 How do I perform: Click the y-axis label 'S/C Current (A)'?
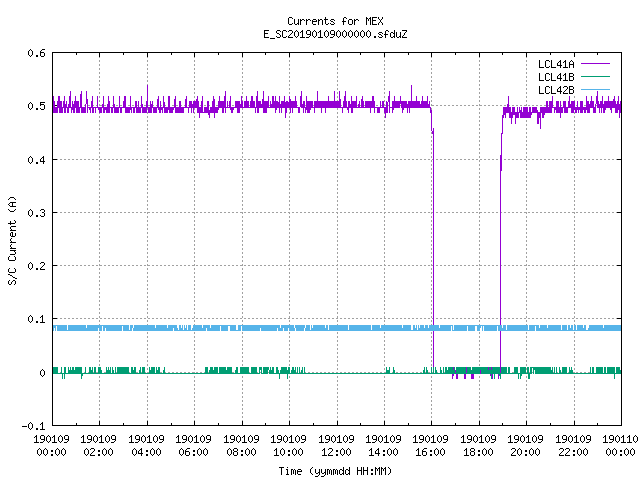tap(13, 240)
